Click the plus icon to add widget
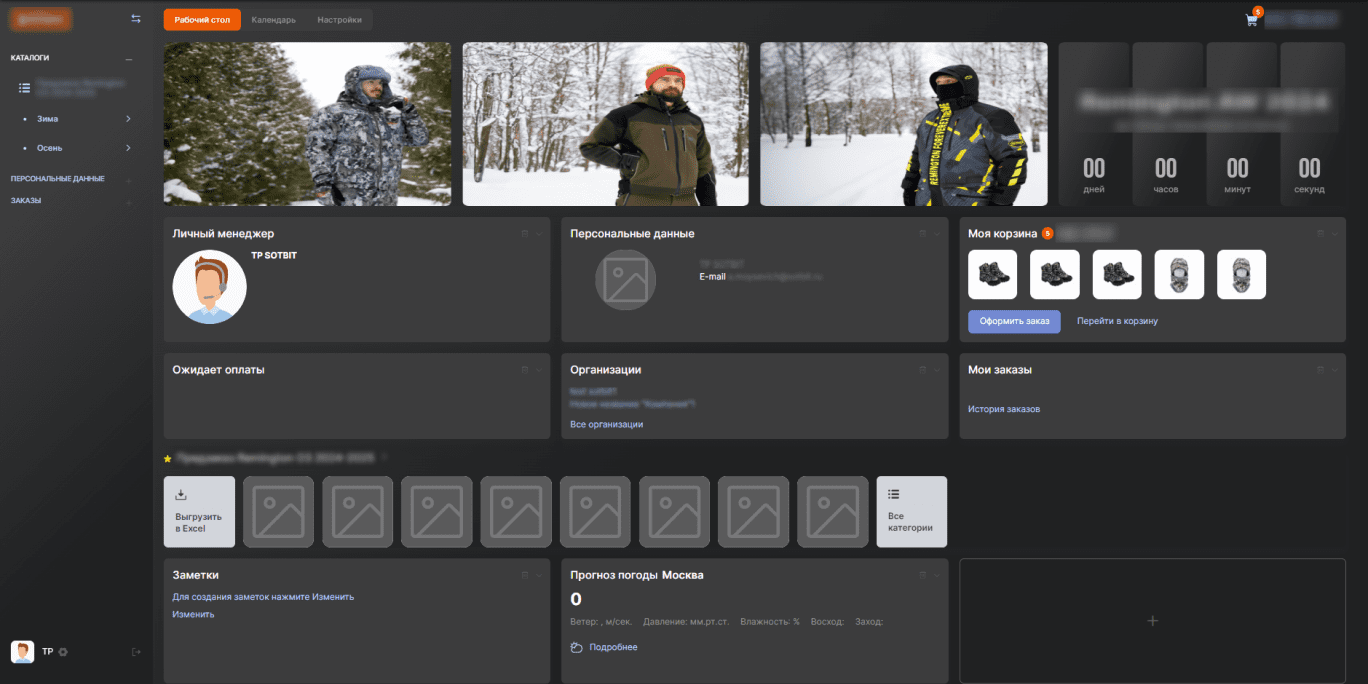 point(1152,621)
